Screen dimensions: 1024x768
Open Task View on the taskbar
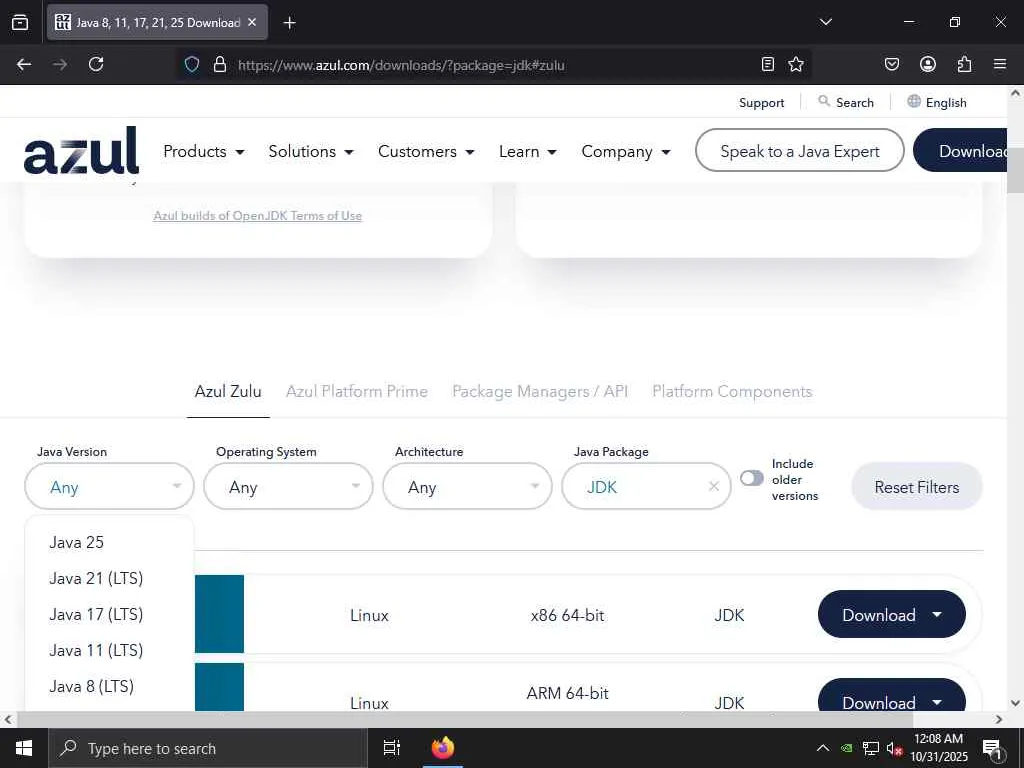click(392, 748)
